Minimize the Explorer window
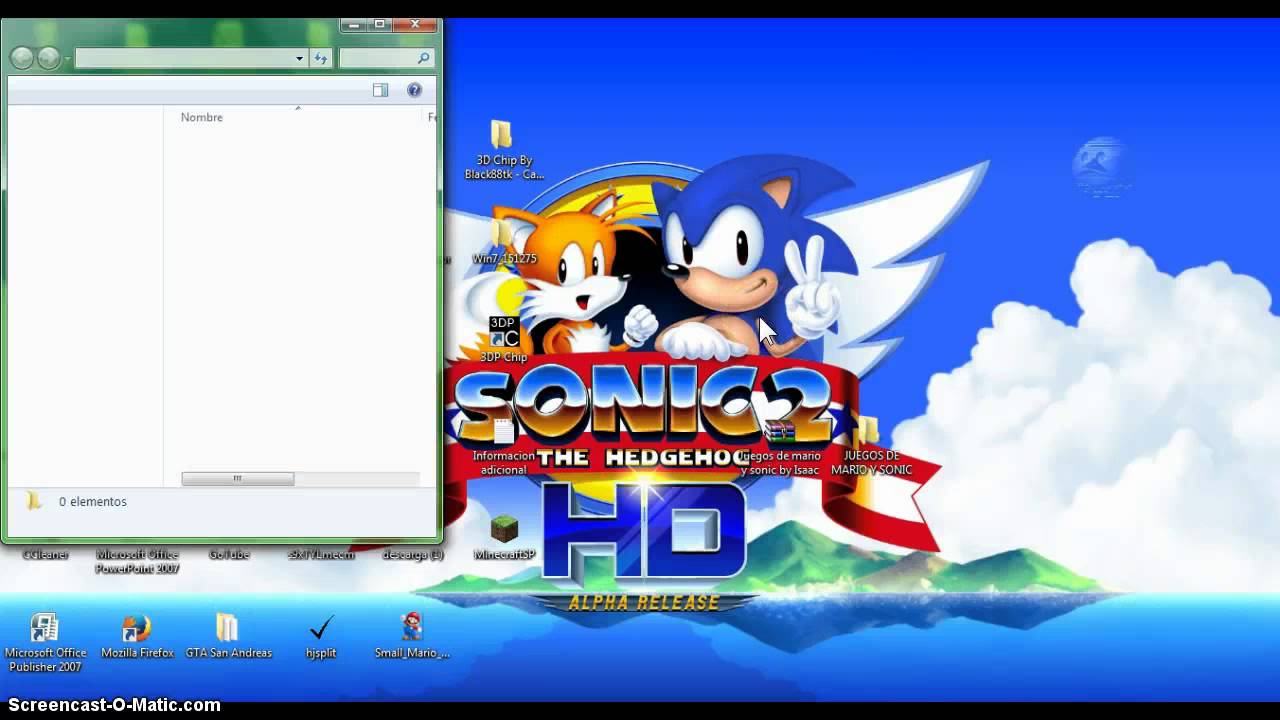1280x720 pixels. coord(354,24)
